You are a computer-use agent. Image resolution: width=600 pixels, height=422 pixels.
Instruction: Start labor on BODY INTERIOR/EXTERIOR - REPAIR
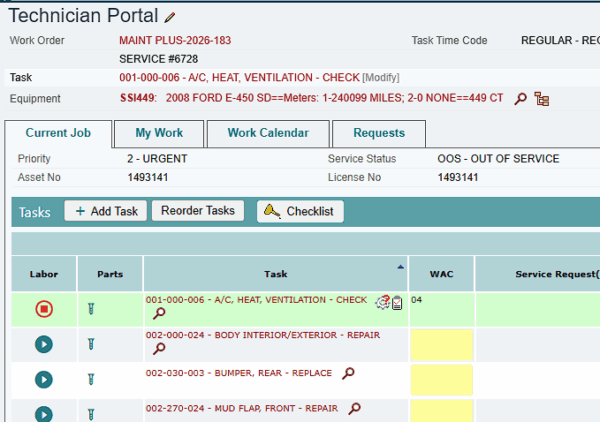(x=44, y=344)
